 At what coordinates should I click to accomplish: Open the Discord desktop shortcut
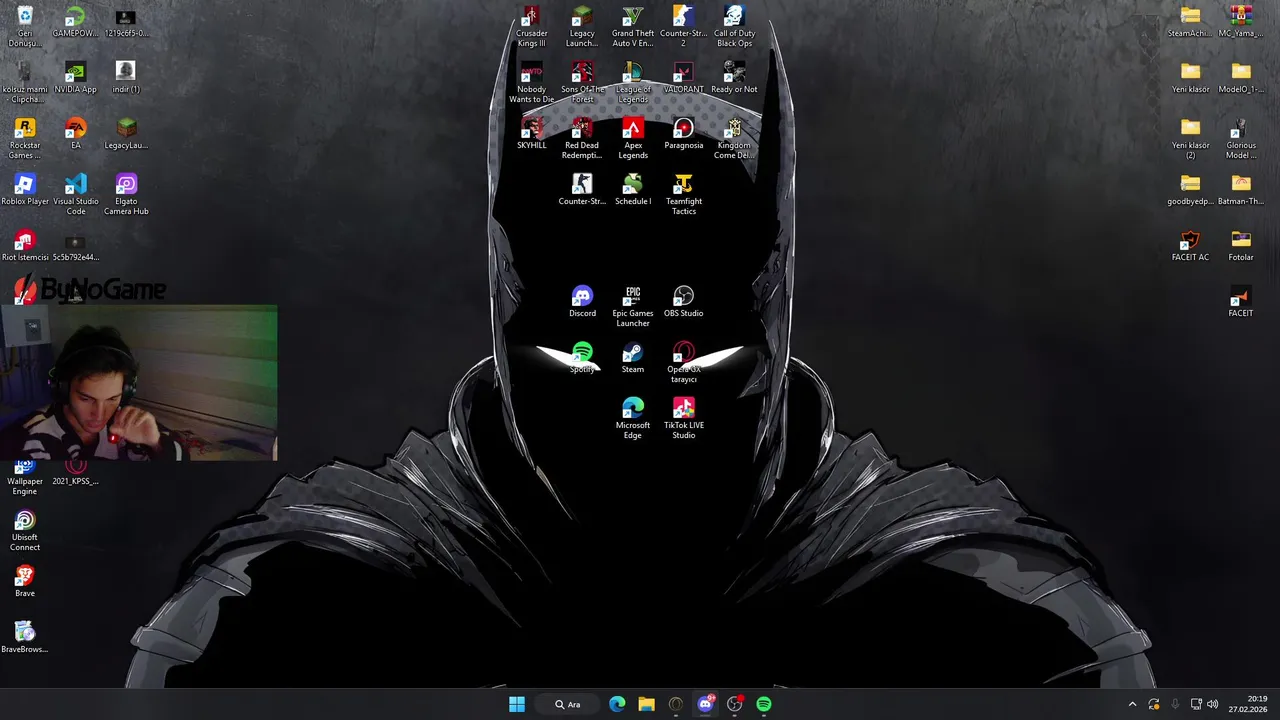click(x=582, y=302)
